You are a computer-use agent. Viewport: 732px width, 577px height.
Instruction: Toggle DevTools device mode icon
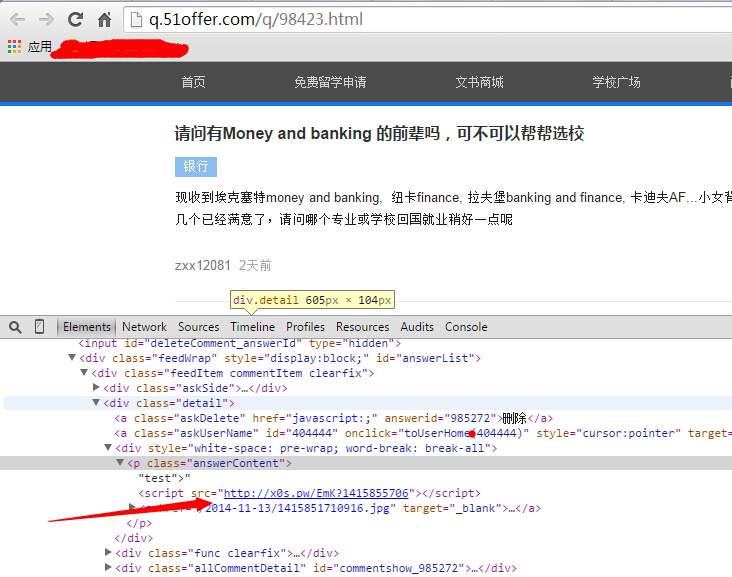click(x=40, y=327)
